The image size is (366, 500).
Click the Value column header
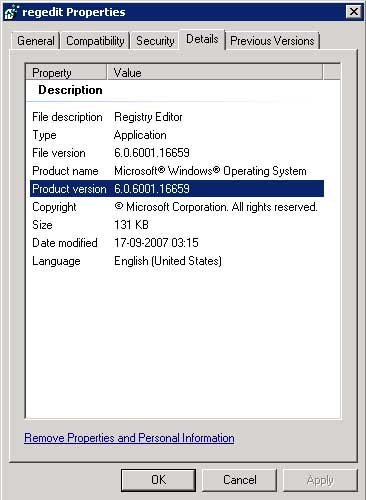tap(215, 72)
